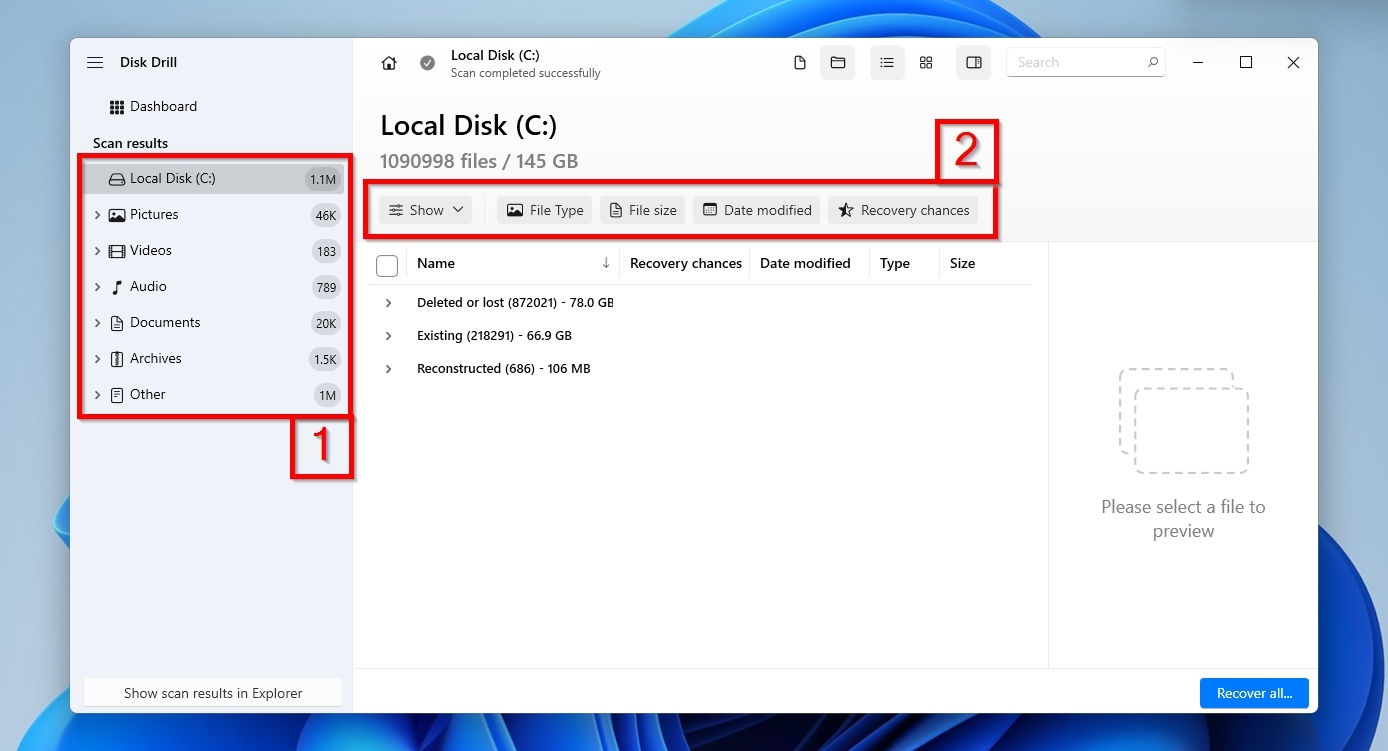Select grid view layout icon
The height and width of the screenshot is (751, 1388).
pos(926,63)
